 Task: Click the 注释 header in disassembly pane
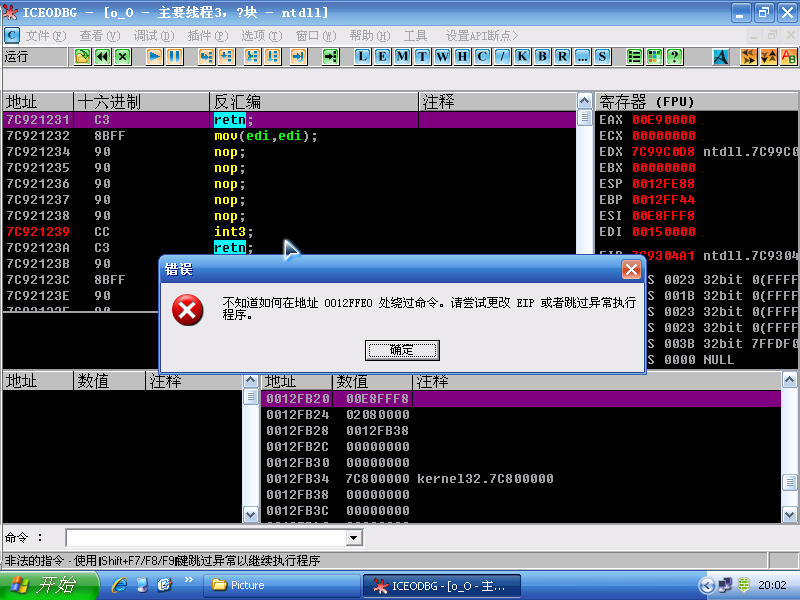tap(497, 102)
